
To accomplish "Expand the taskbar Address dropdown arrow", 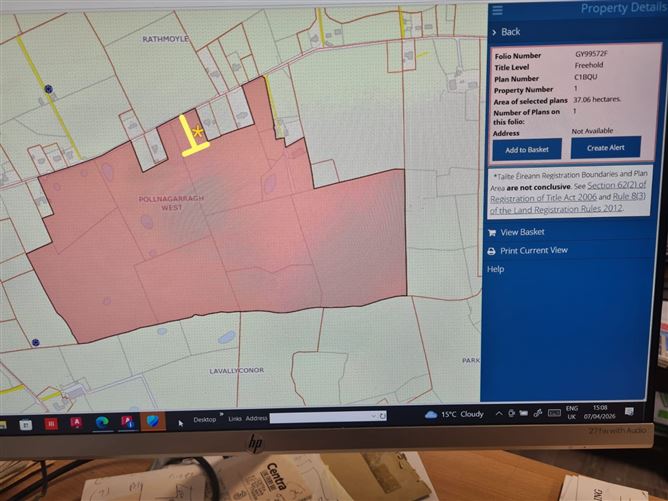I will [374, 416].
